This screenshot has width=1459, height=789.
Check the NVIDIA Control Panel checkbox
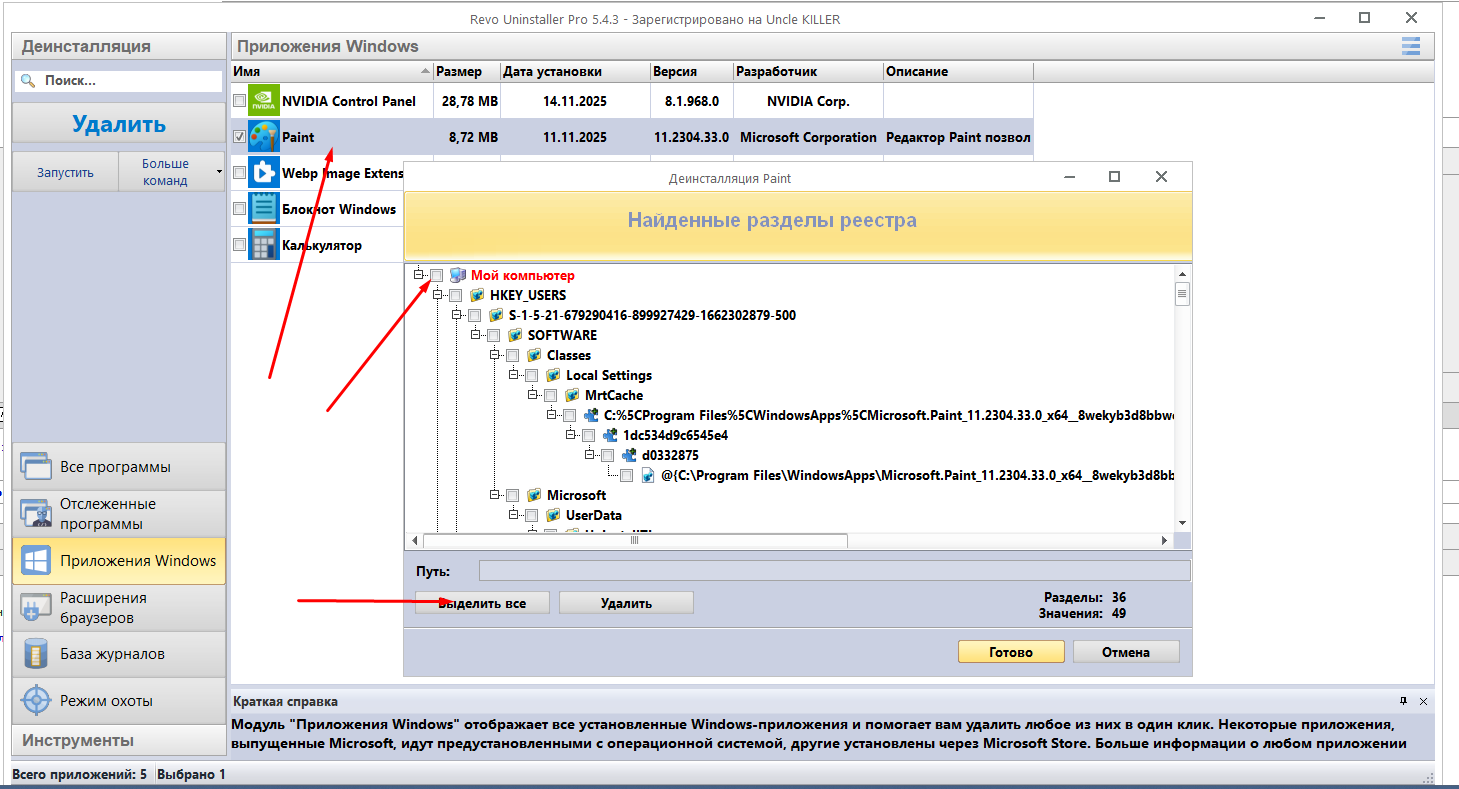coord(239,101)
